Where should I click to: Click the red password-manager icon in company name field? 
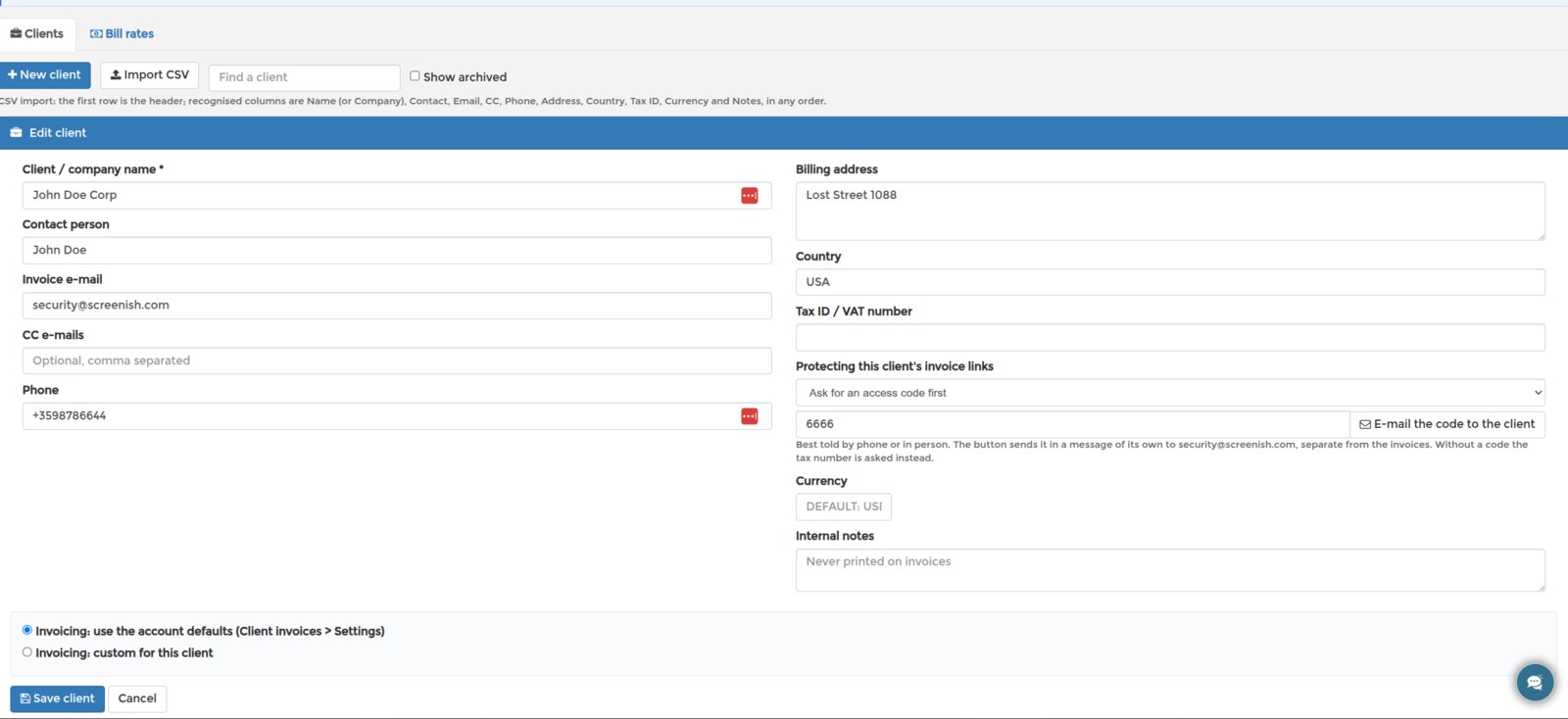click(x=750, y=196)
